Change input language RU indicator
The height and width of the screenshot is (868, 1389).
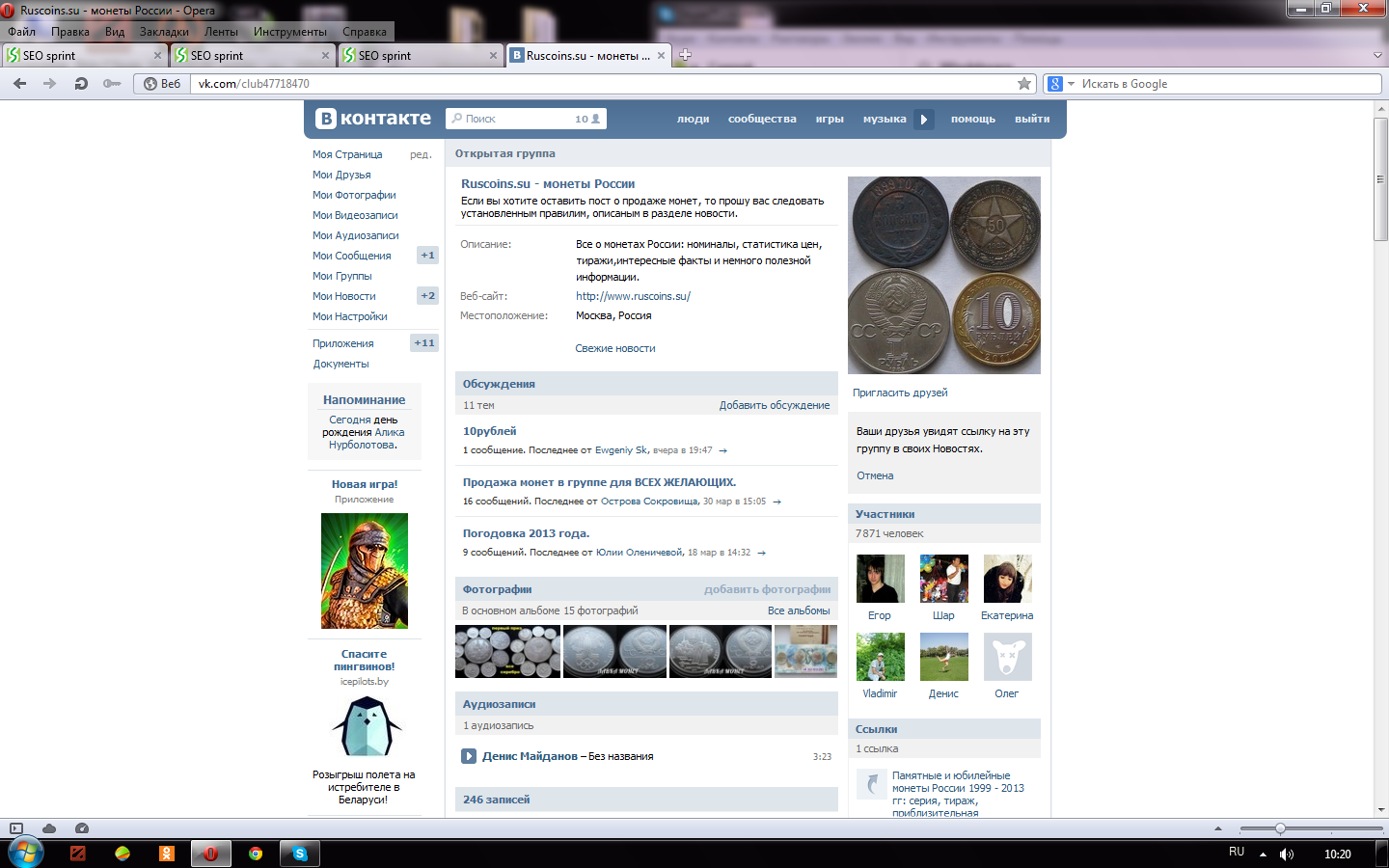coord(1237,853)
